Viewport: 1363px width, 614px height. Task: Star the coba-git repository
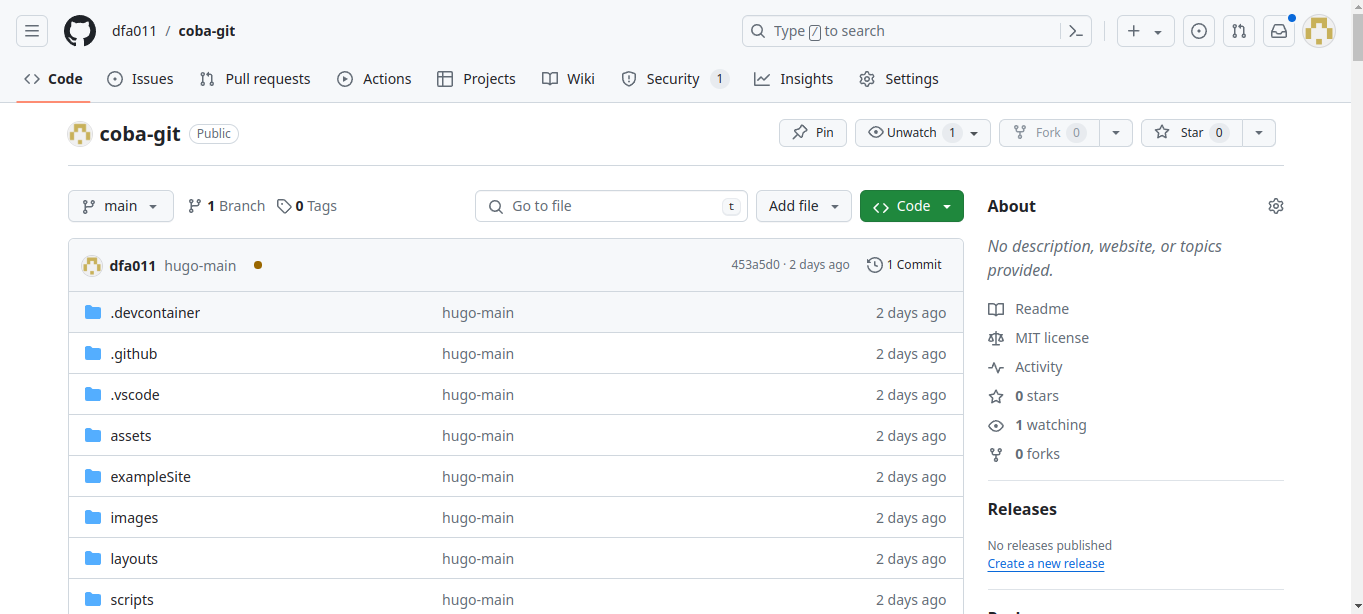pos(1191,133)
